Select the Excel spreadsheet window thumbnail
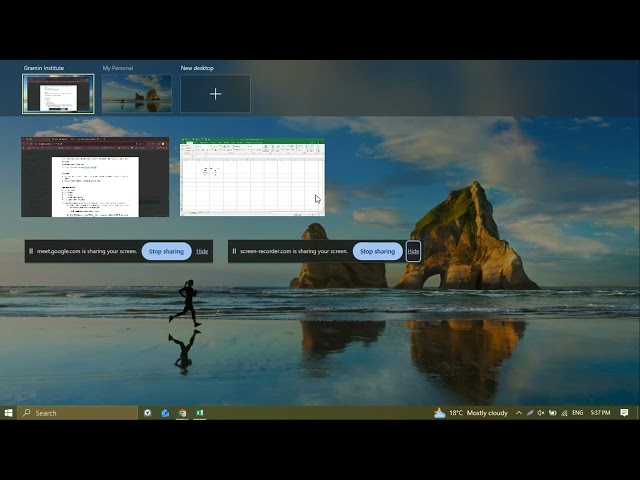The image size is (640, 480). [252, 177]
